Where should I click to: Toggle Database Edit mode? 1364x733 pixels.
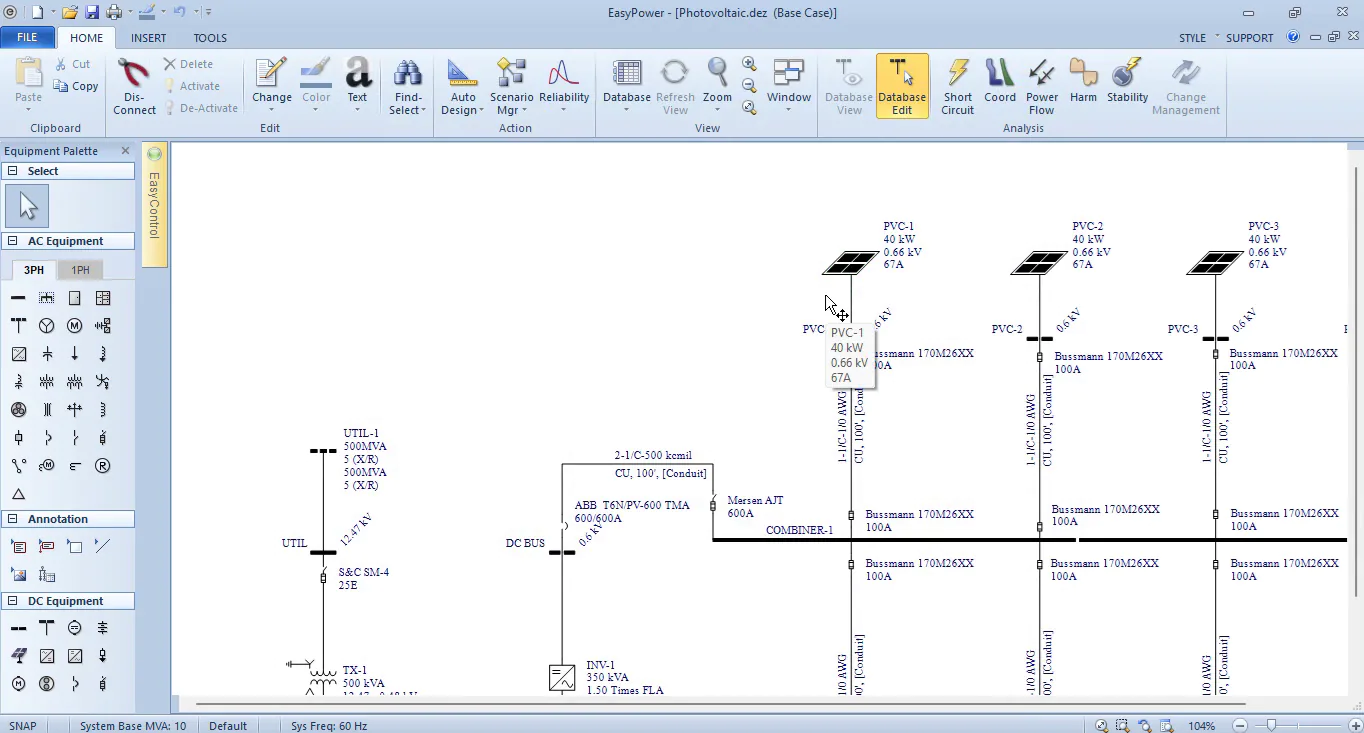pyautogui.click(x=902, y=87)
